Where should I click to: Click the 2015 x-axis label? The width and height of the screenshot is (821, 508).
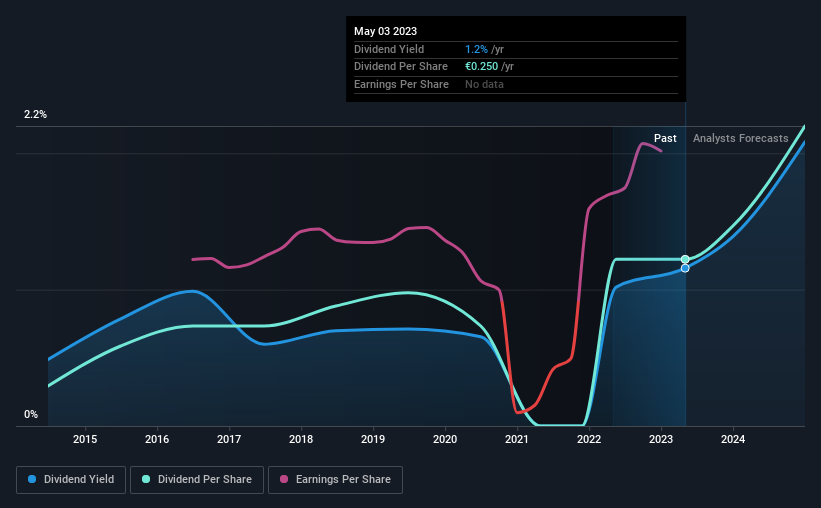pos(85,439)
